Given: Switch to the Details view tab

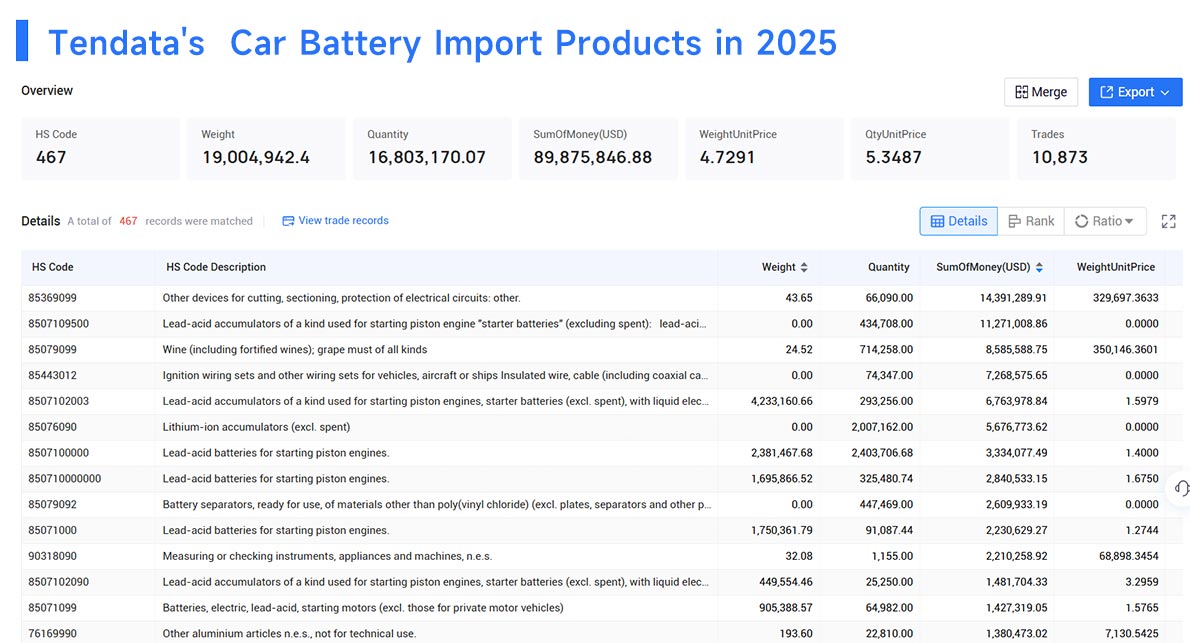Looking at the screenshot, I should [959, 221].
